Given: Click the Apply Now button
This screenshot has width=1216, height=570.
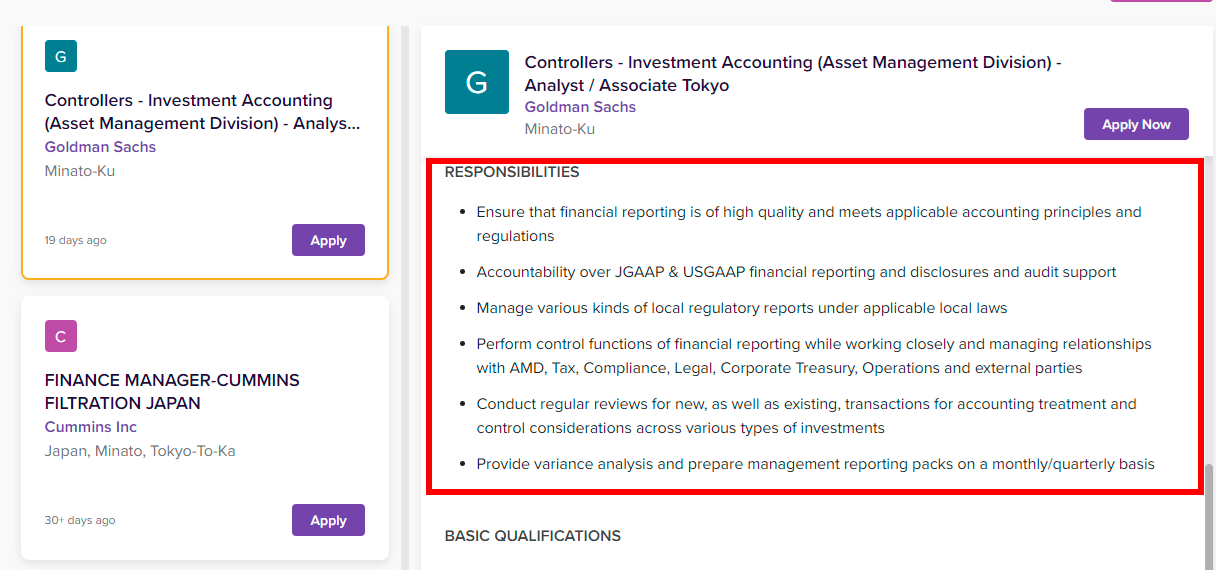Looking at the screenshot, I should 1136,124.
